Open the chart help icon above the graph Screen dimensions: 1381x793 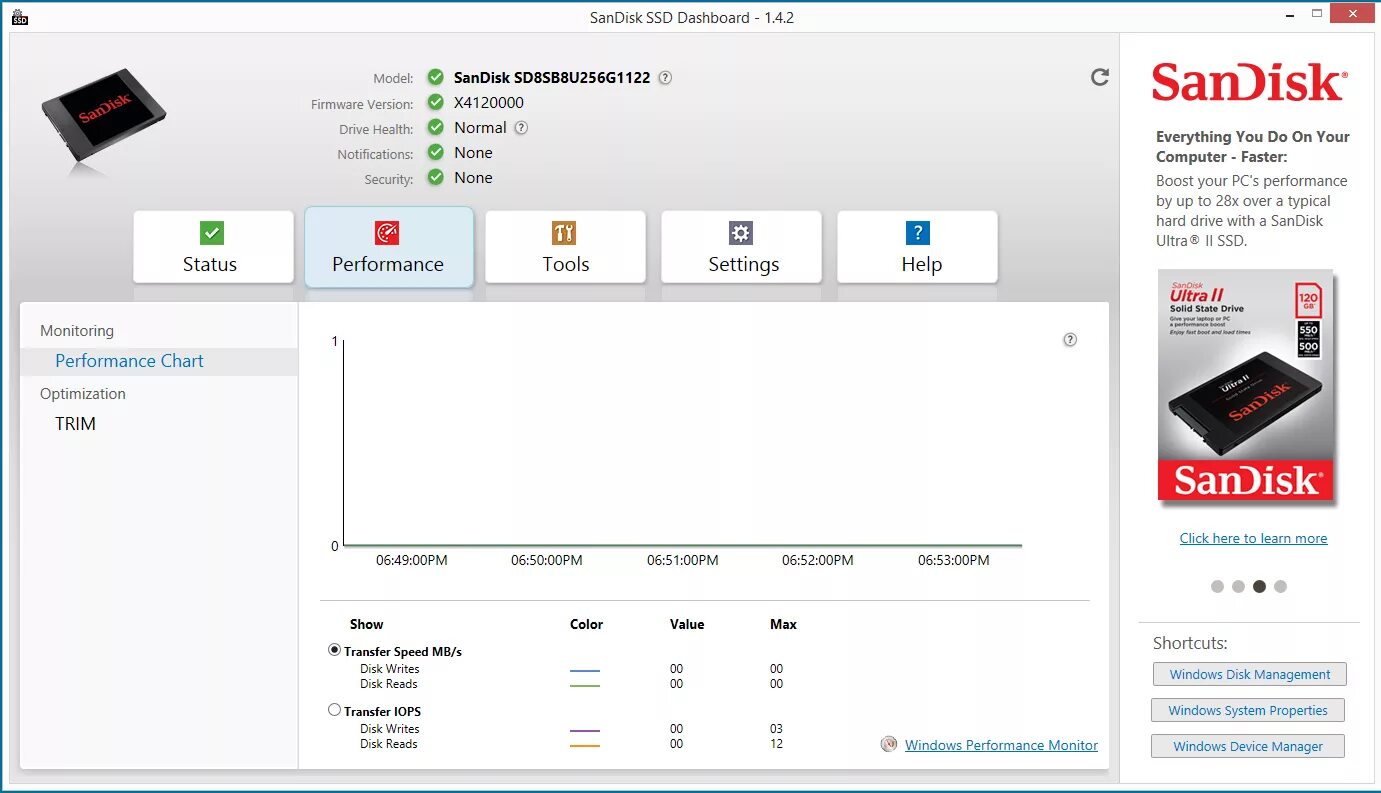(1069, 339)
